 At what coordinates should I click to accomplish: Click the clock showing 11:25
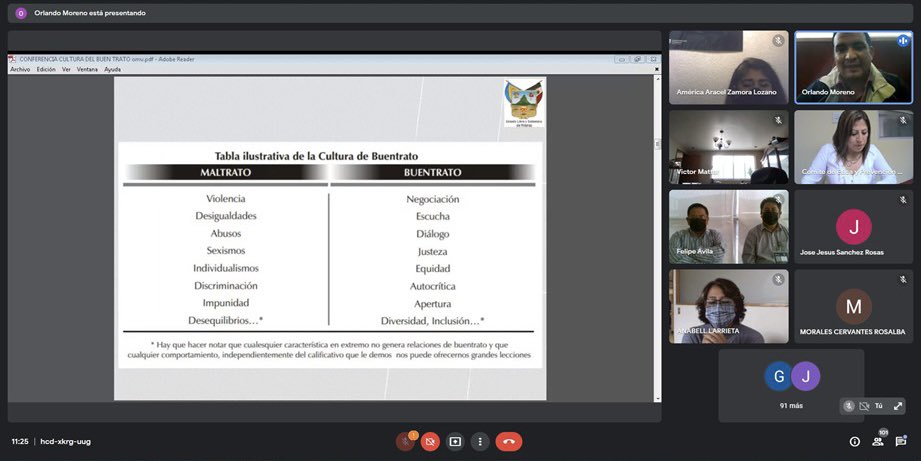[20, 442]
